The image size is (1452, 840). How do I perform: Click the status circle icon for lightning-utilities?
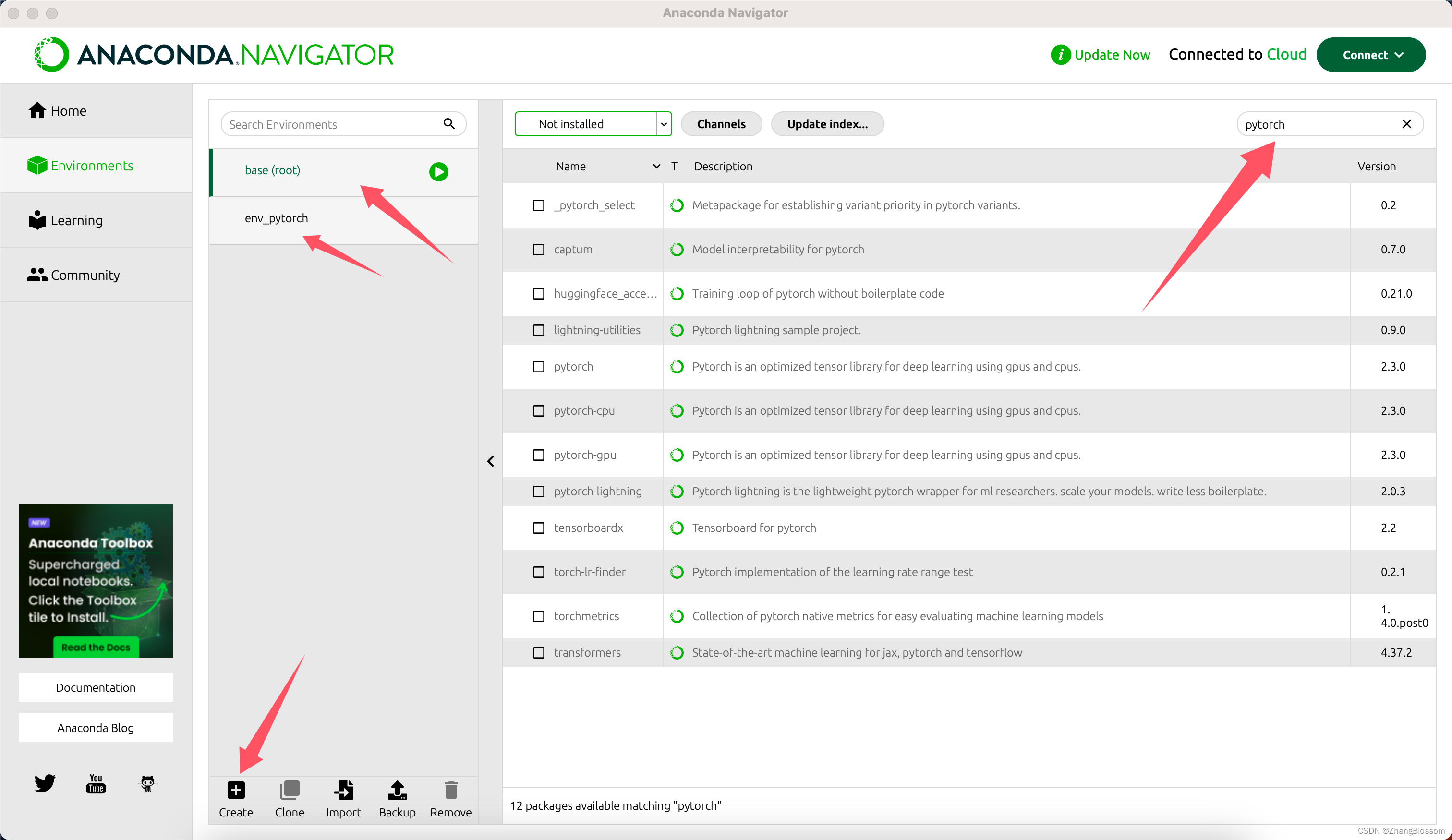point(677,330)
